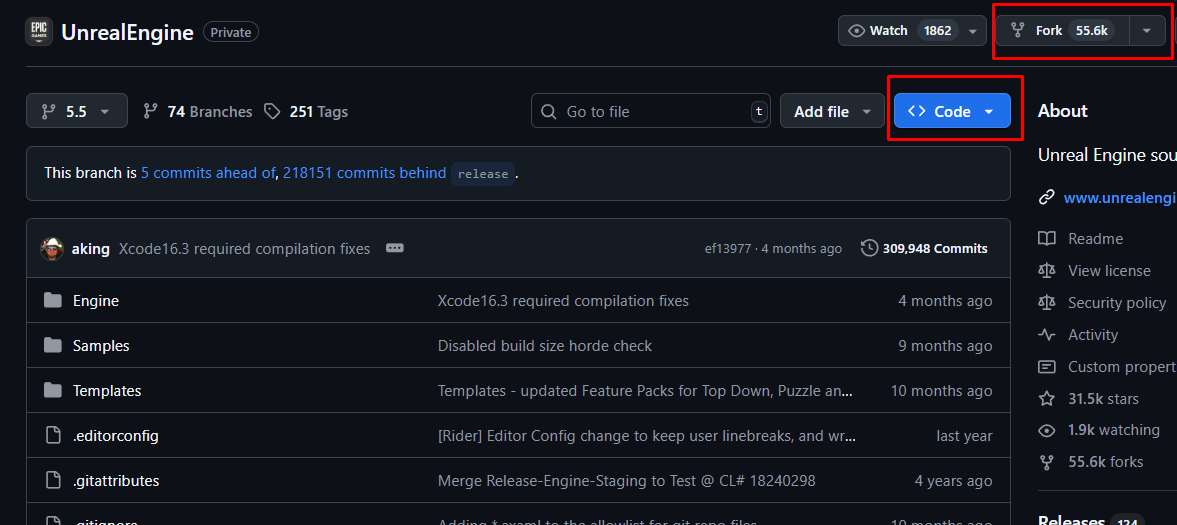Viewport: 1177px width, 525px height.
Task: Click the release branch label
Action: 483,173
